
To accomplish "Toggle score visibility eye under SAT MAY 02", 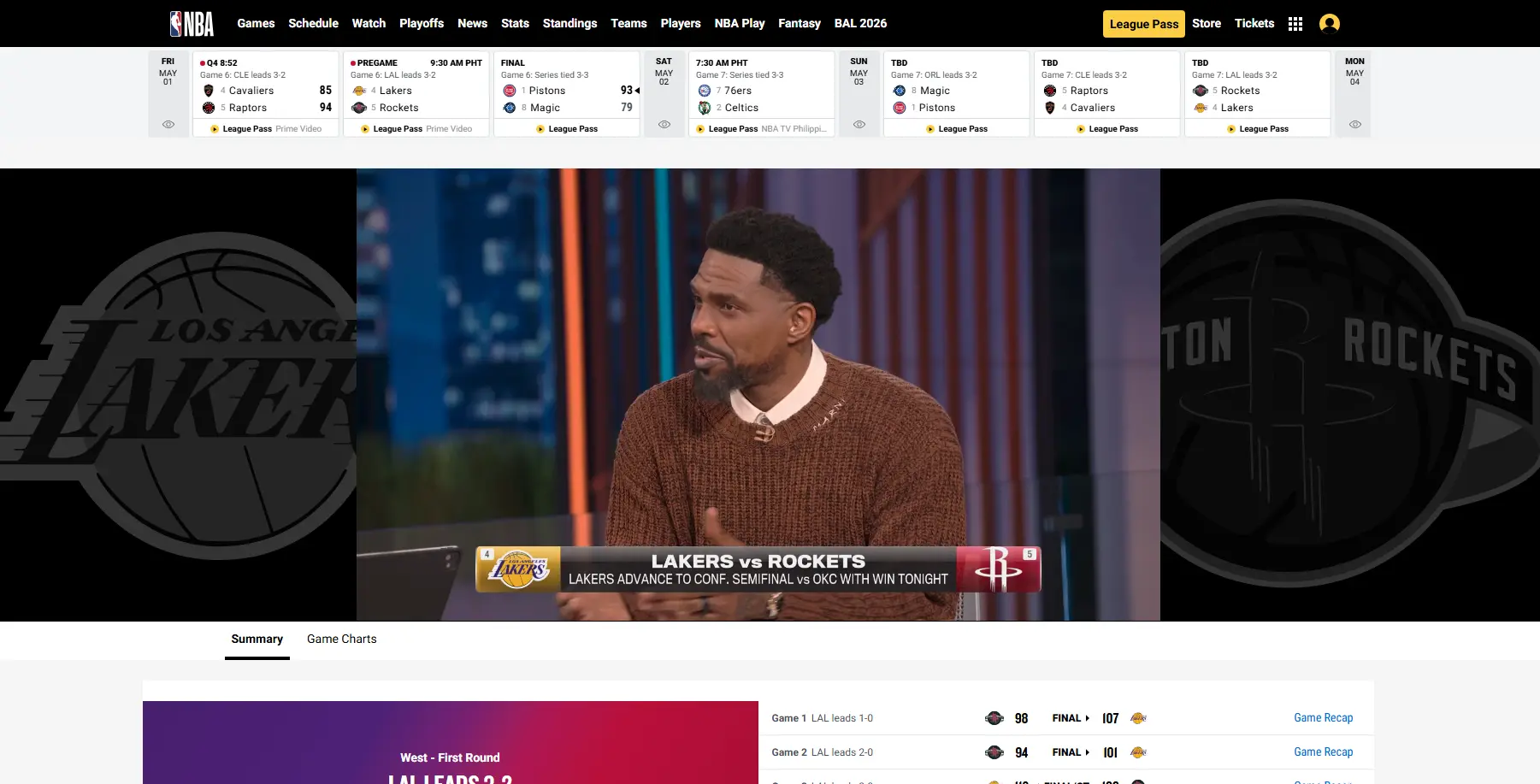I will click(x=664, y=125).
